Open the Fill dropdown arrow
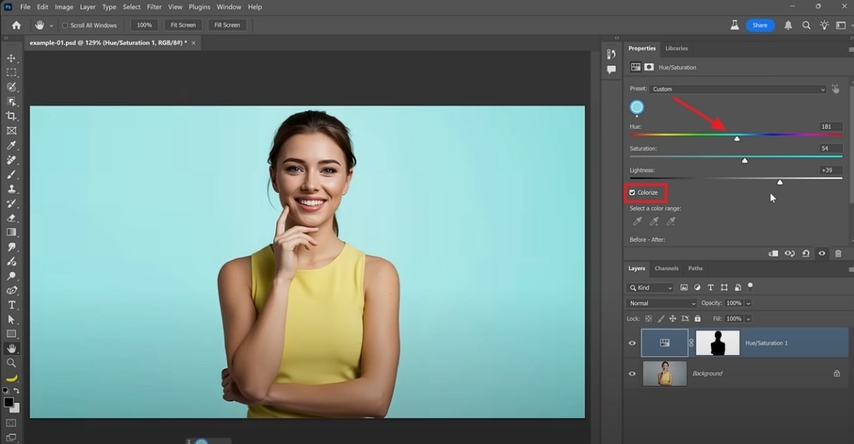The height and width of the screenshot is (444, 854). click(748, 319)
